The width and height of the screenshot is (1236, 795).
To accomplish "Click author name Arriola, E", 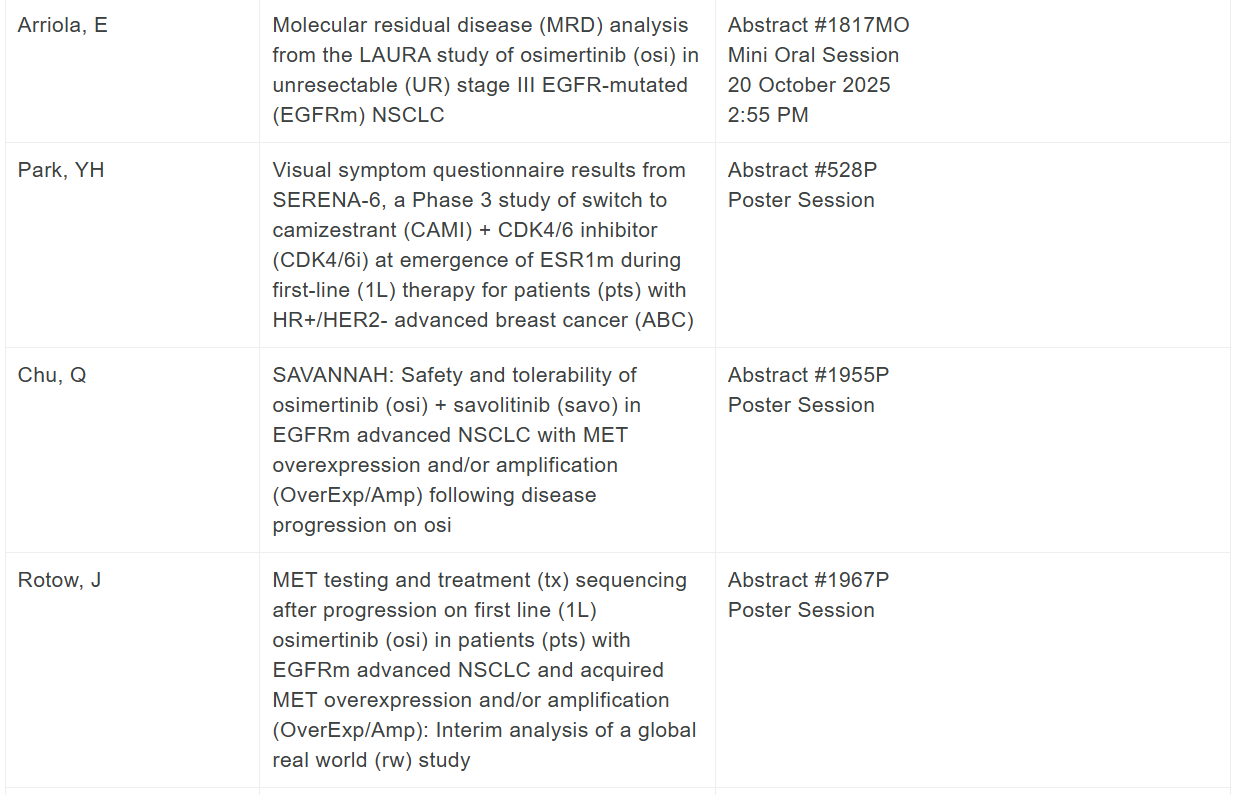I will point(63,25).
